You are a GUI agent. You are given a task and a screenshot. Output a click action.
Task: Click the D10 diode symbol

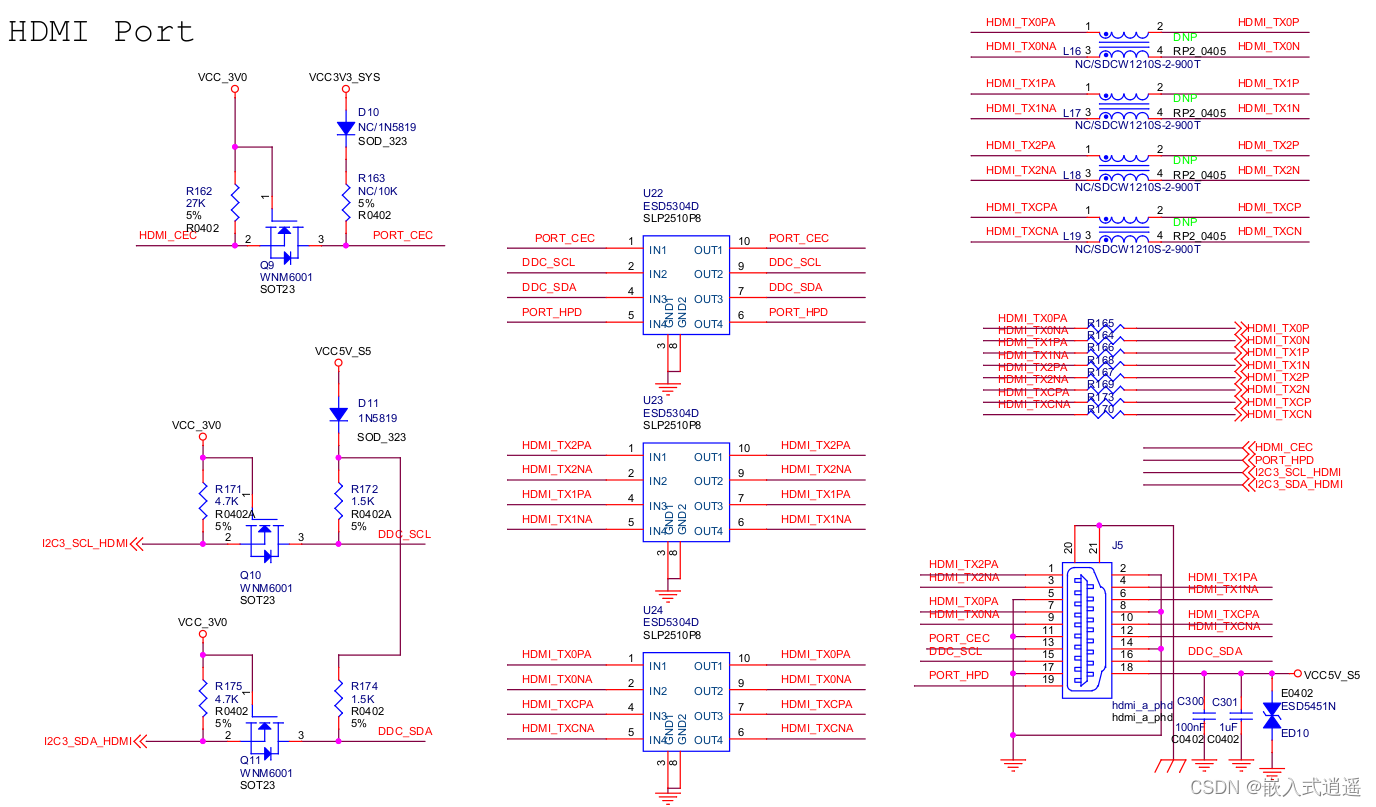pyautogui.click(x=346, y=128)
